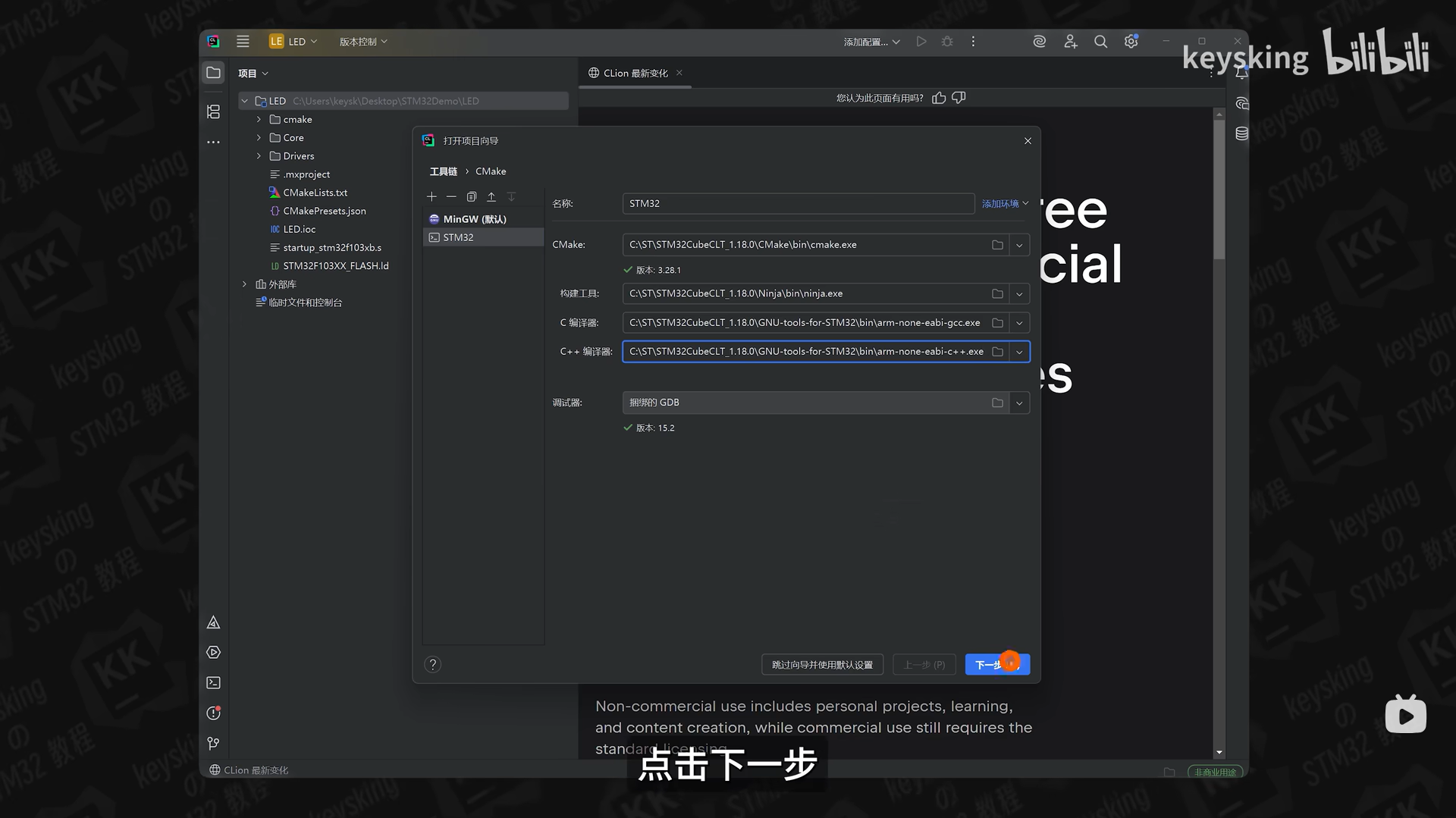This screenshot has width=1456, height=818.
Task: Expand the CMake path dropdown arrow
Action: pyautogui.click(x=1019, y=245)
